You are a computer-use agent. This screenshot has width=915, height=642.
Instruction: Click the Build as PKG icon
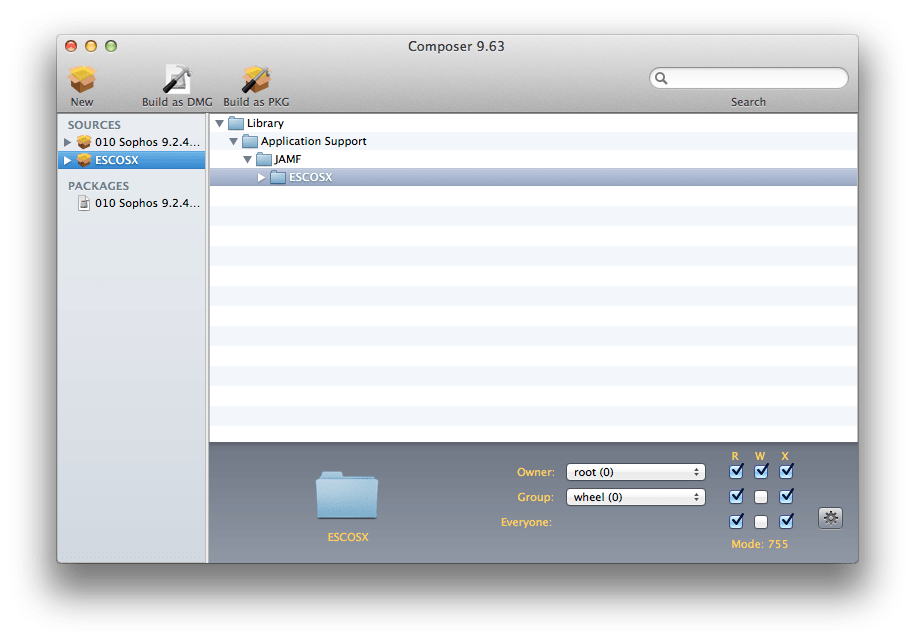click(256, 79)
